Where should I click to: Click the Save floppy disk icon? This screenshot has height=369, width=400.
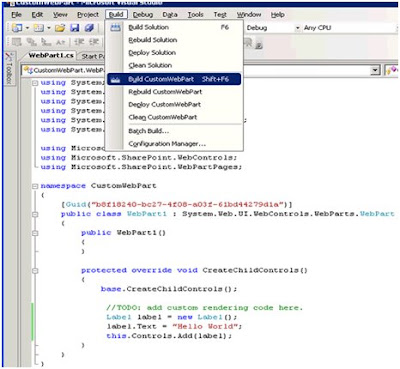(74, 28)
